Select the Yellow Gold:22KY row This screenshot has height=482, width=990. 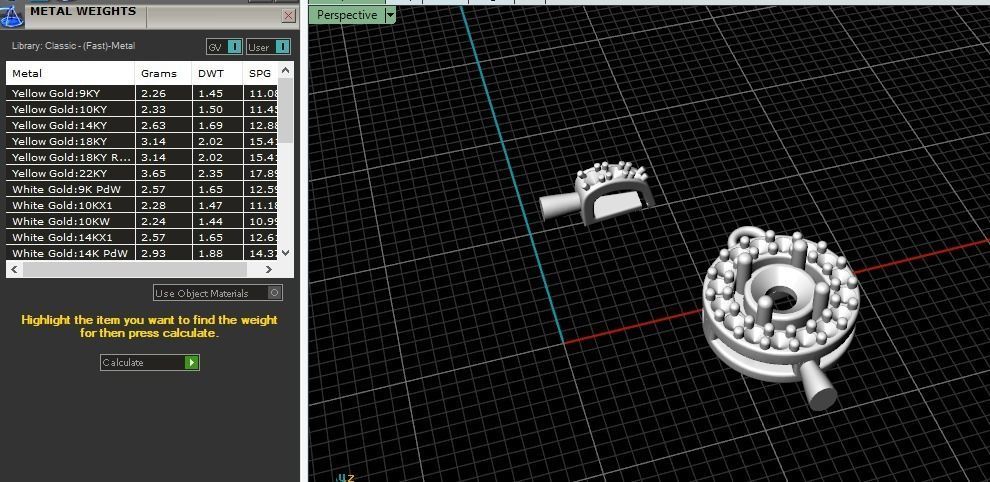[142, 173]
